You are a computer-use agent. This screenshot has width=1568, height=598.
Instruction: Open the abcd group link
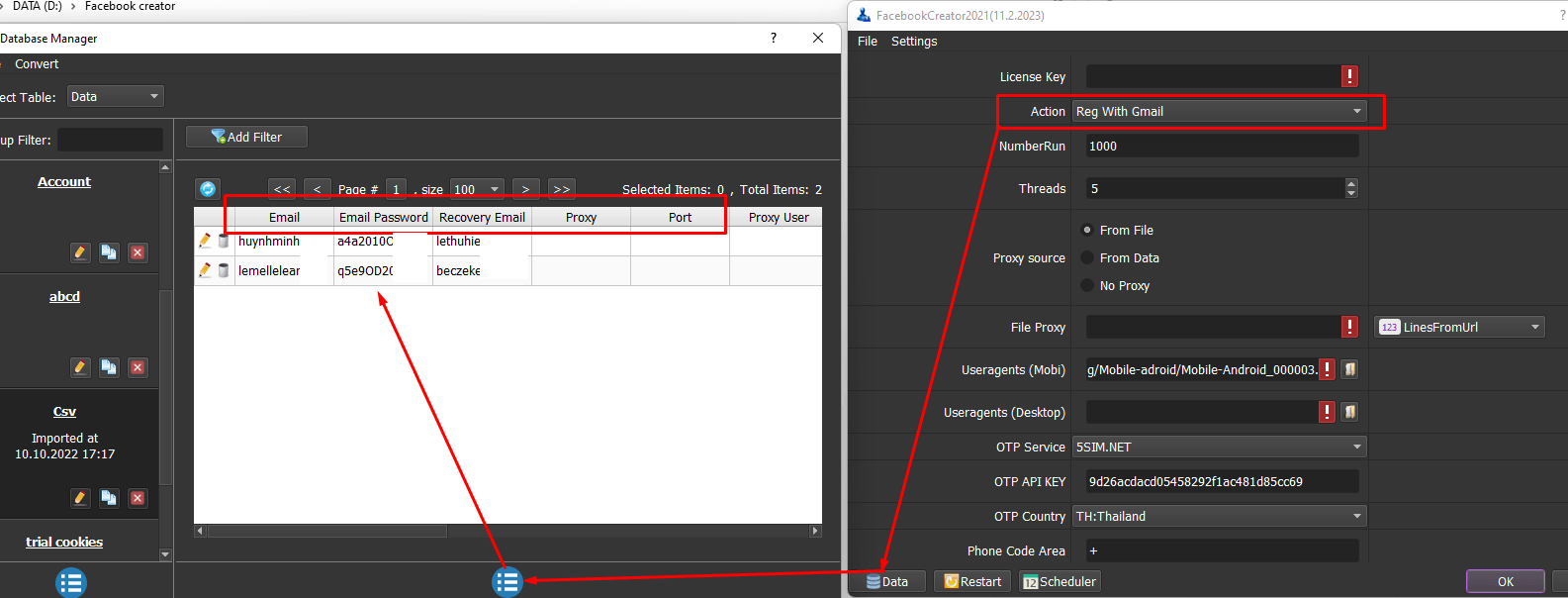coord(64,296)
